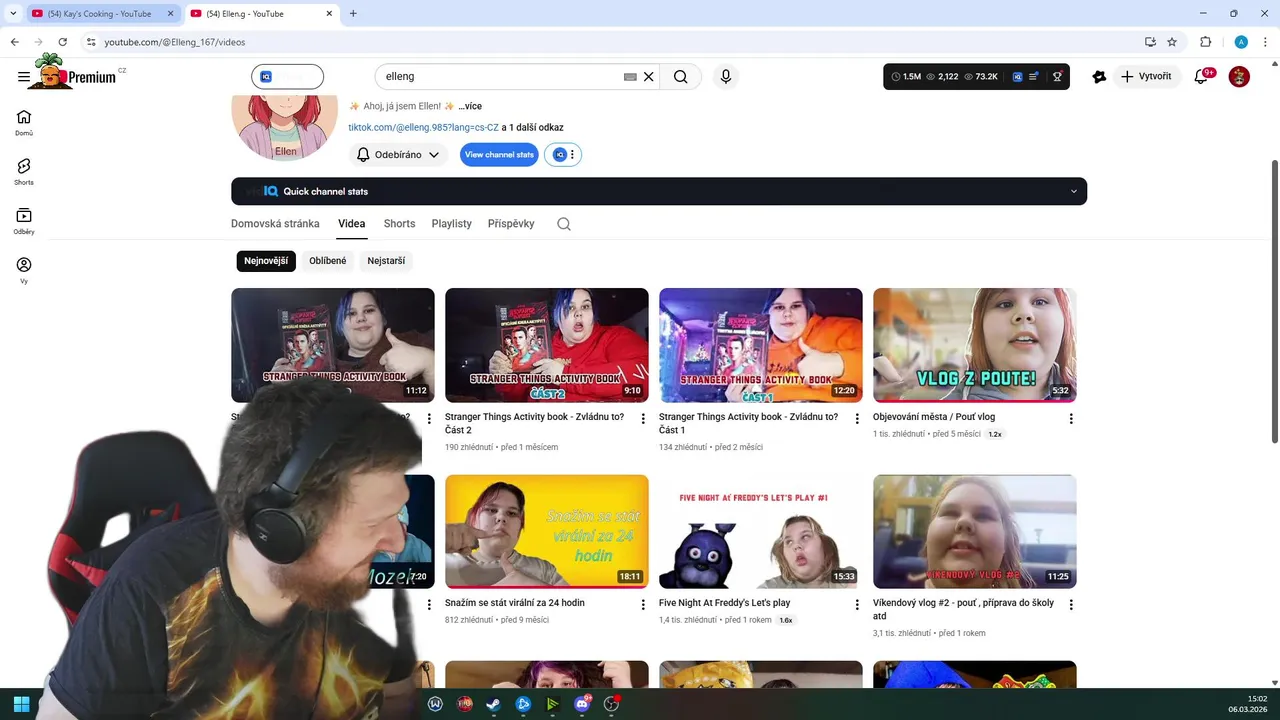This screenshot has height=720, width=1280.
Task: Click the vidIQ logo in stats bar
Action: click(x=1017, y=76)
